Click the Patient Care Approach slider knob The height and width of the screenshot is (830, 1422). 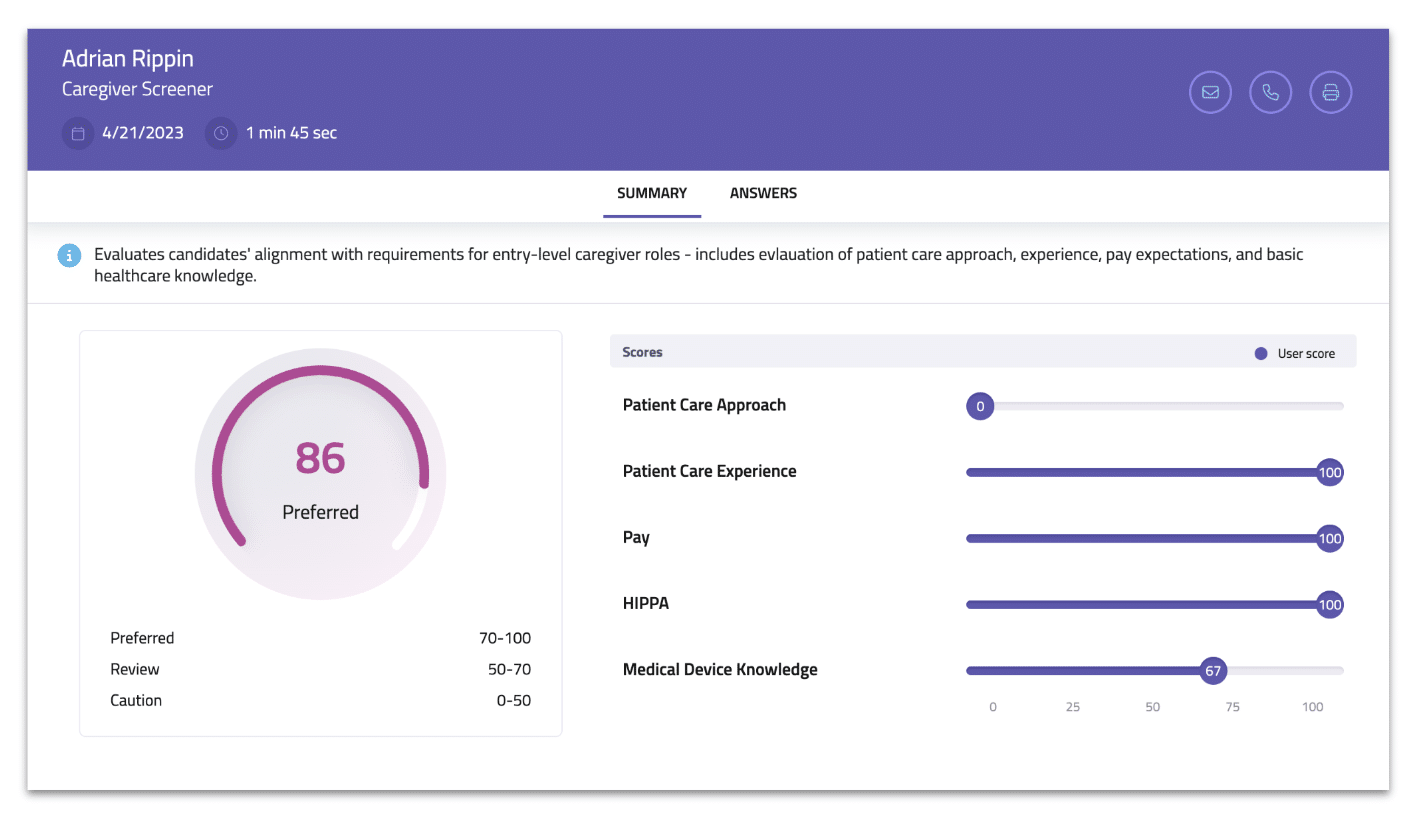tap(980, 406)
